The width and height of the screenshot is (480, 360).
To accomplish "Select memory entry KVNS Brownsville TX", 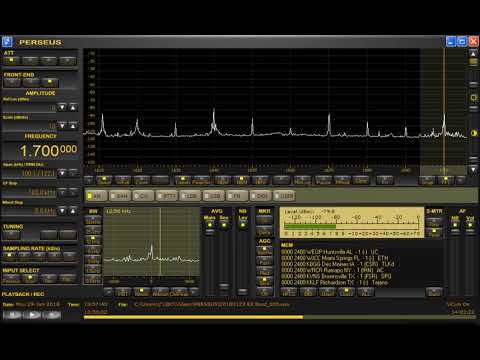I will coord(336,276).
